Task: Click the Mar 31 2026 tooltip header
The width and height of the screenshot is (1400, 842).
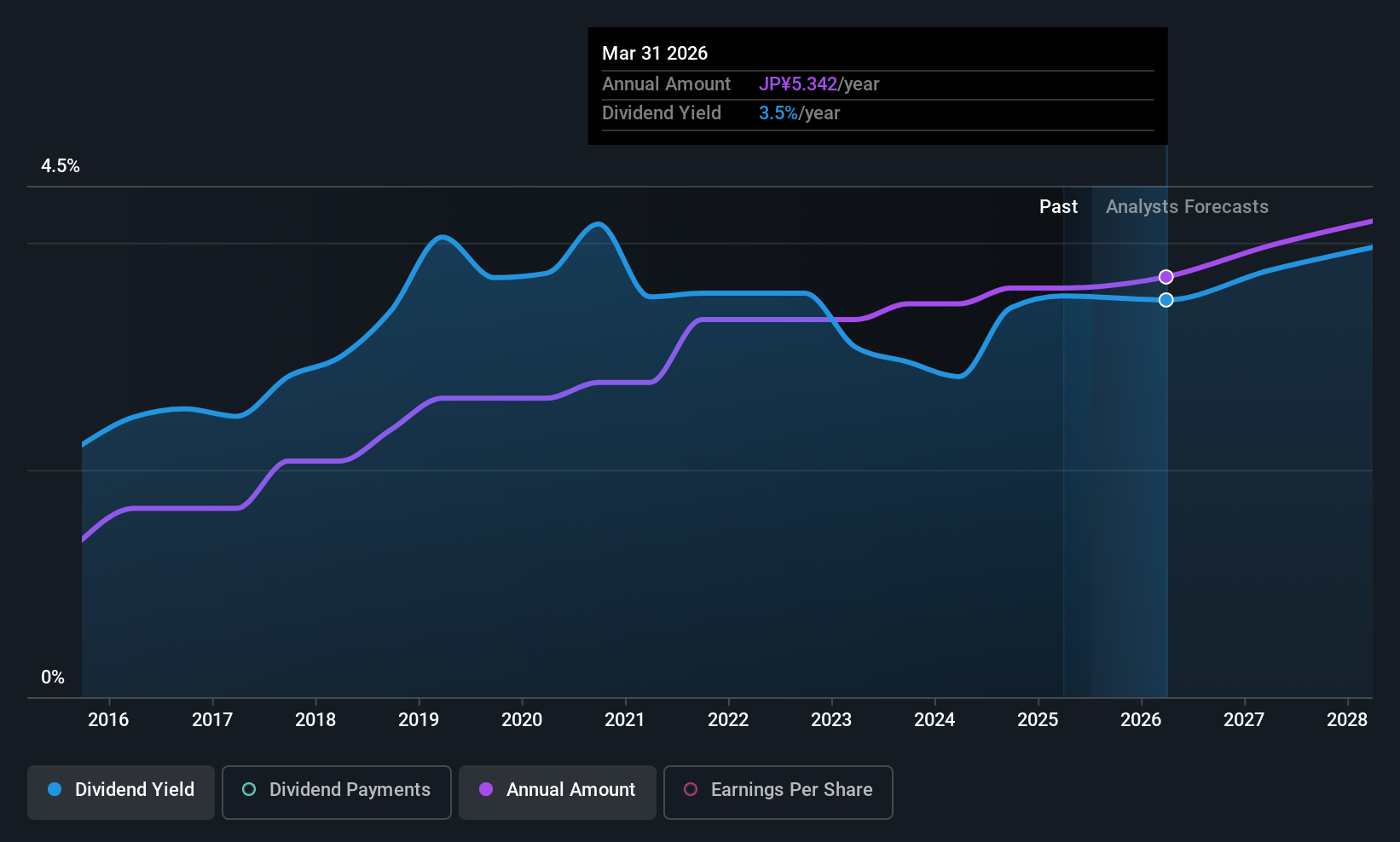Action: point(655,53)
